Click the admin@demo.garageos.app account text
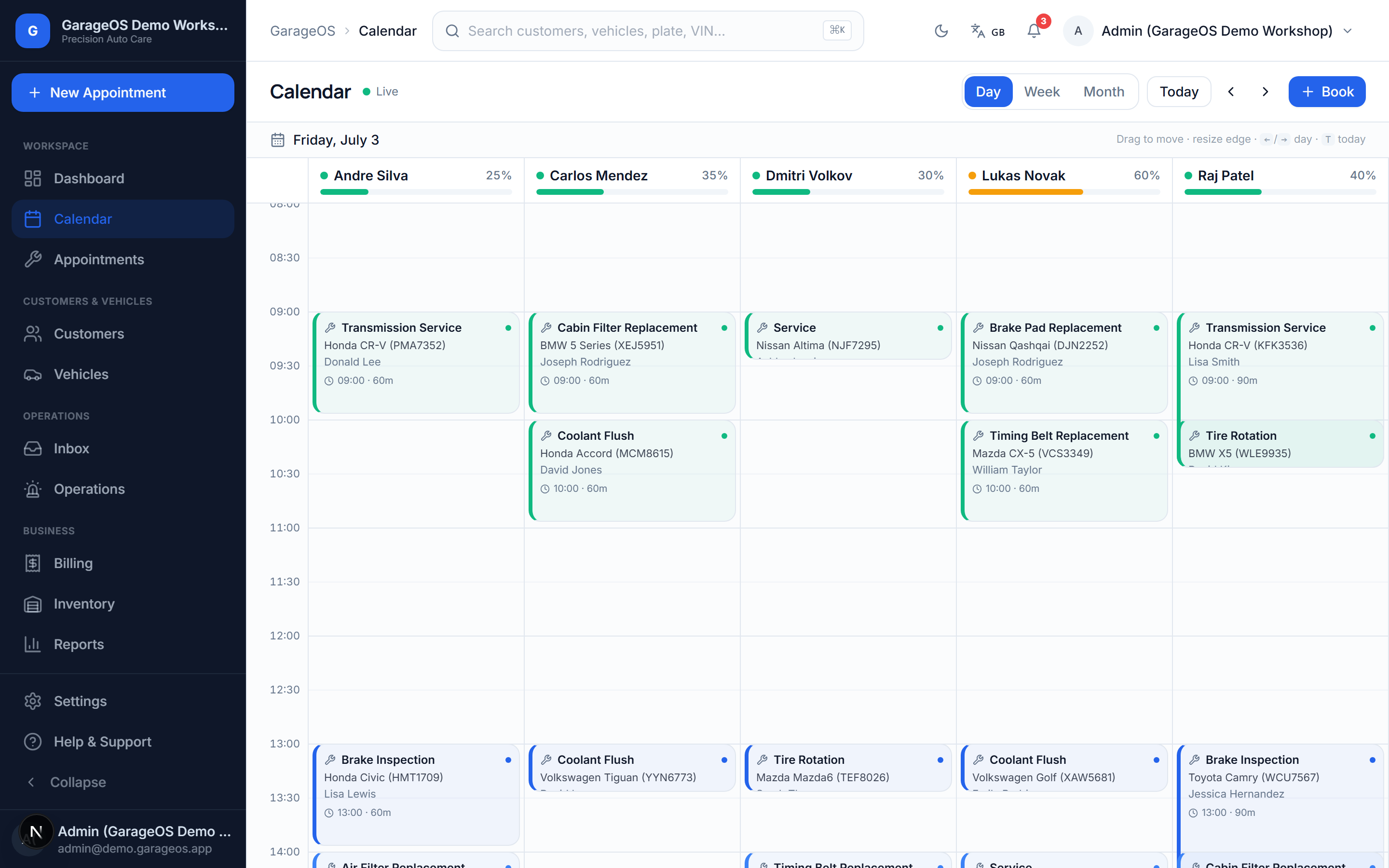This screenshot has width=1389, height=868. tap(135, 849)
